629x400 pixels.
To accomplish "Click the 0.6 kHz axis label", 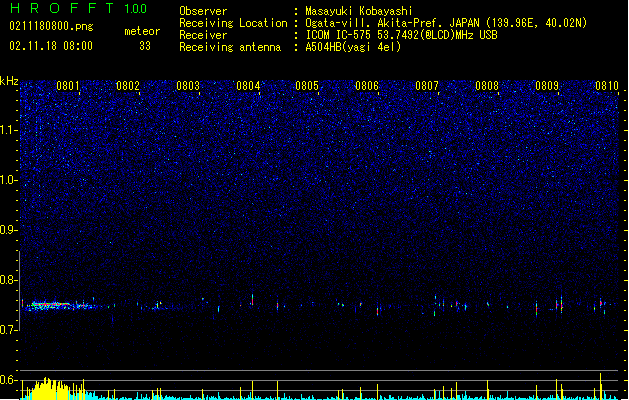I will tap(9, 380).
